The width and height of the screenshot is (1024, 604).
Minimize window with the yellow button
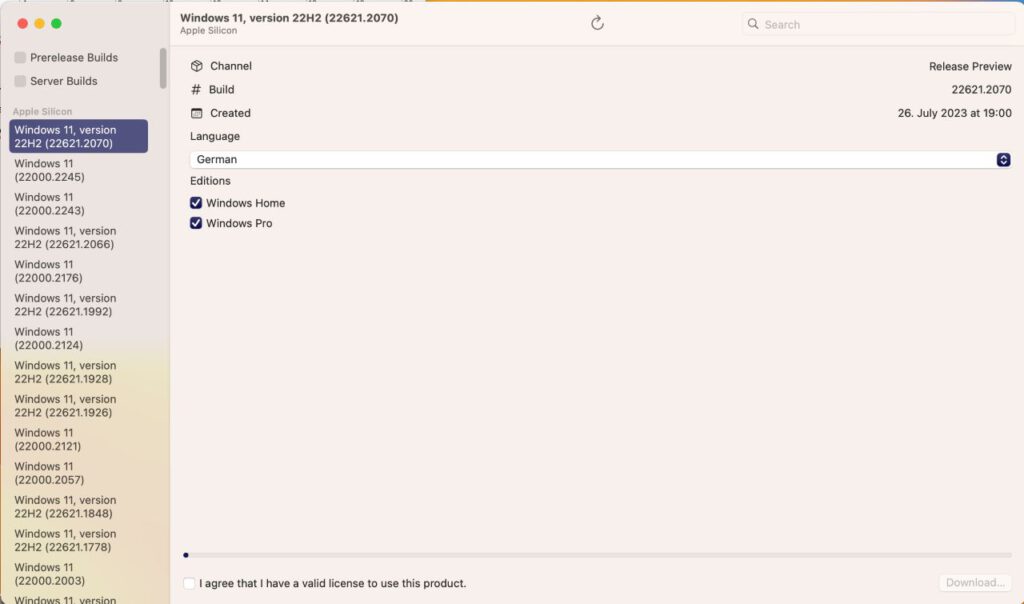39,24
